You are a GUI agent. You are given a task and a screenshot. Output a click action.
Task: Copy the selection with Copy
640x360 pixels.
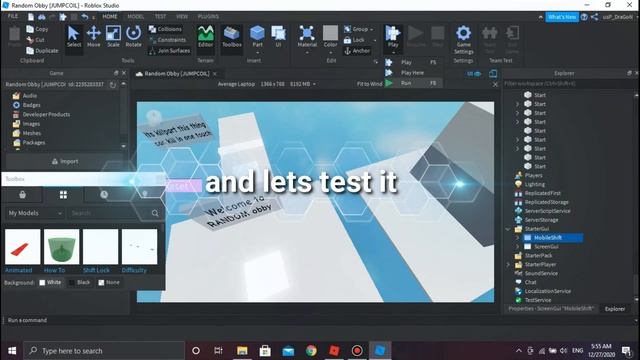37,29
